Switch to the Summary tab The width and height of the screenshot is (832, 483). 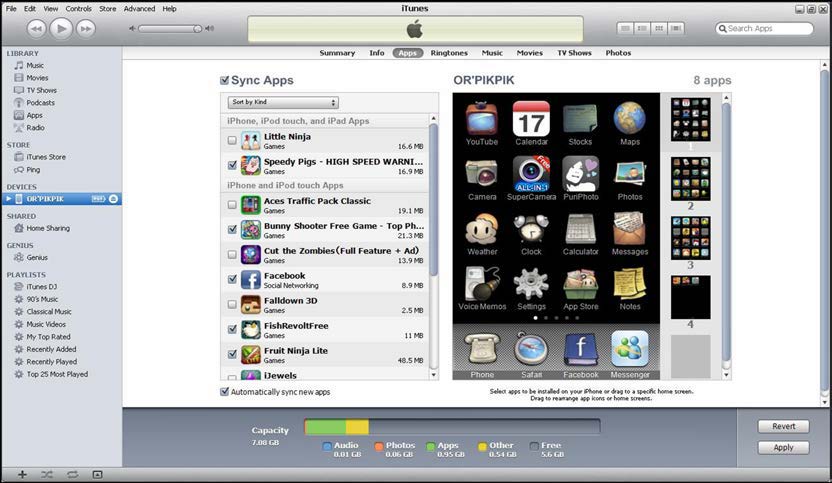click(337, 53)
